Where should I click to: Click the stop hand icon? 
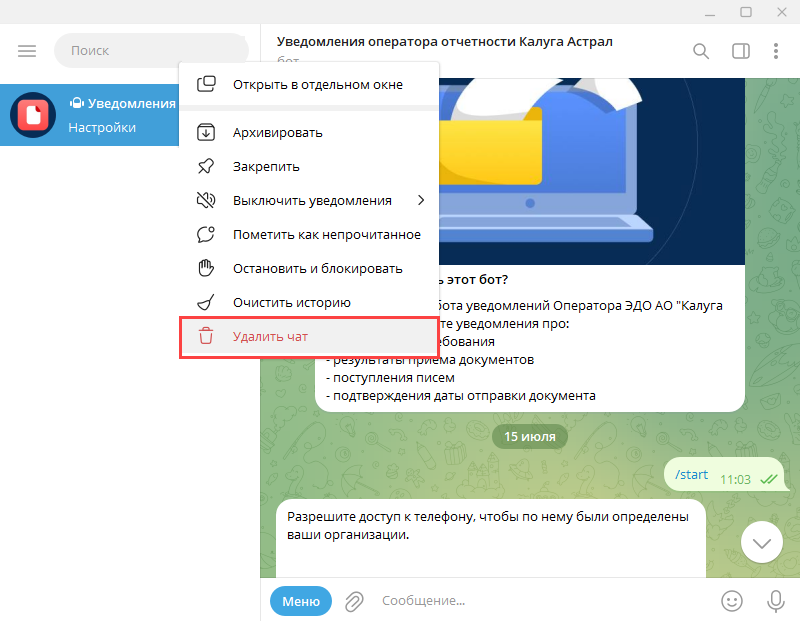[206, 268]
